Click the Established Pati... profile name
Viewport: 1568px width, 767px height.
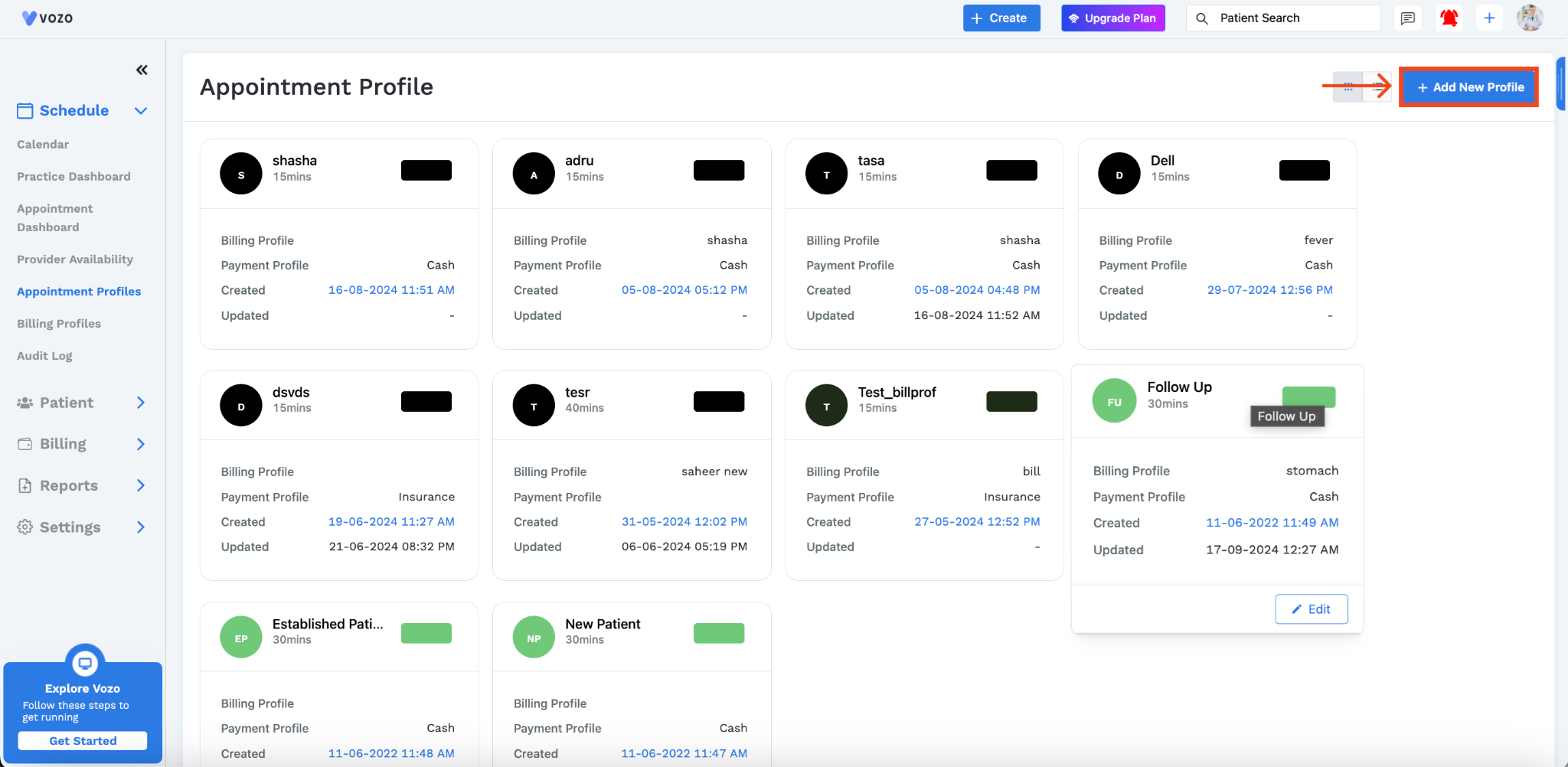[x=328, y=625]
